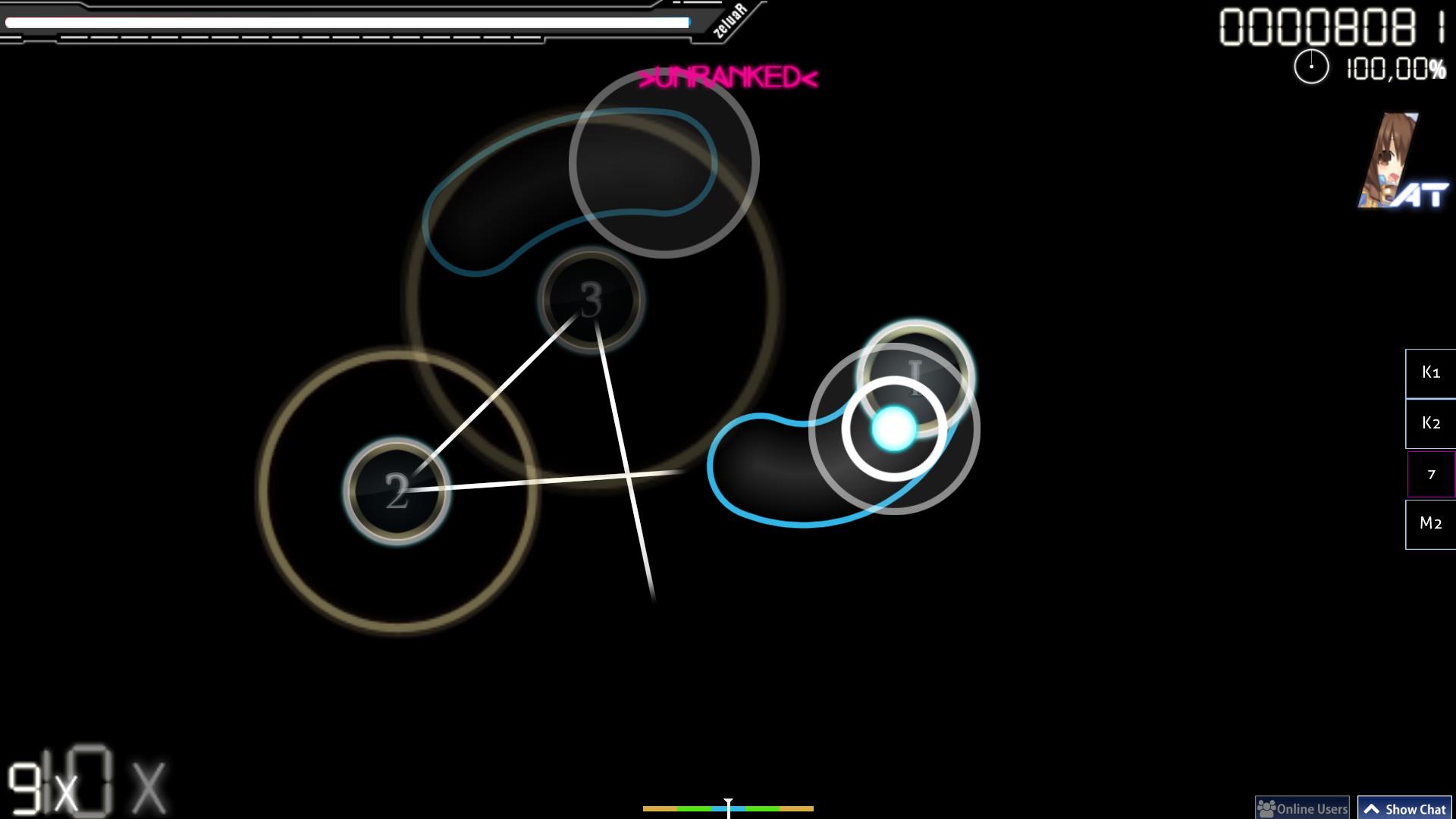Click the K1 key overlay box
The height and width of the screenshot is (819, 1456).
pos(1430,372)
